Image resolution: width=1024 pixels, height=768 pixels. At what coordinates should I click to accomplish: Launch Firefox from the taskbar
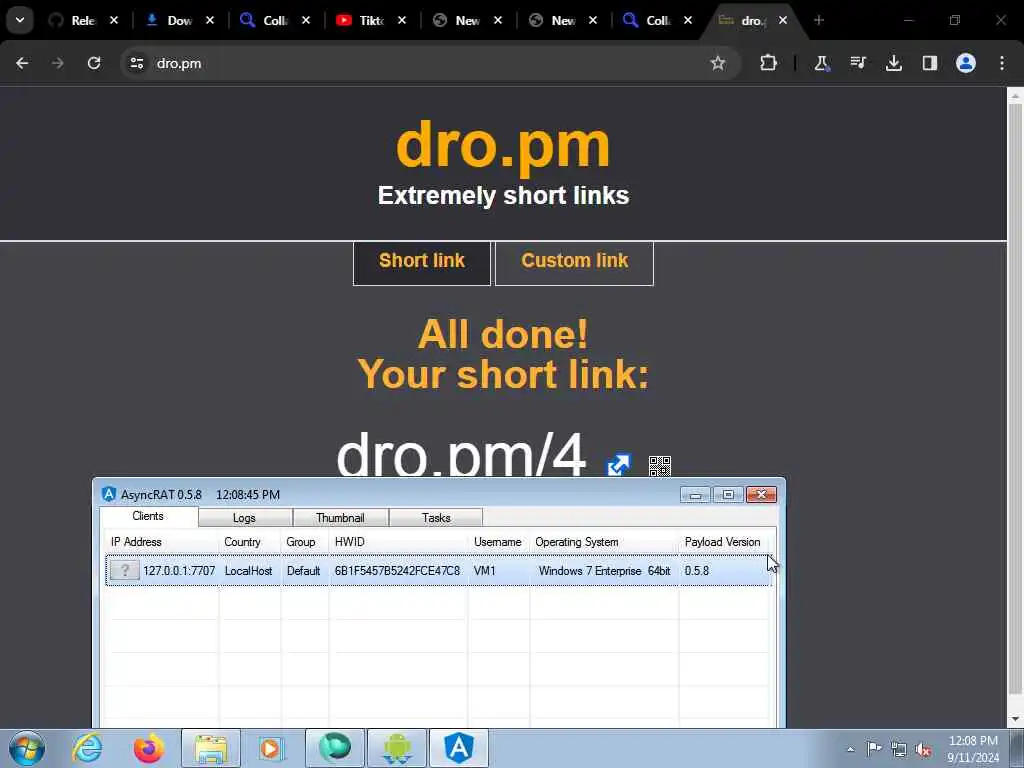pyautogui.click(x=149, y=748)
